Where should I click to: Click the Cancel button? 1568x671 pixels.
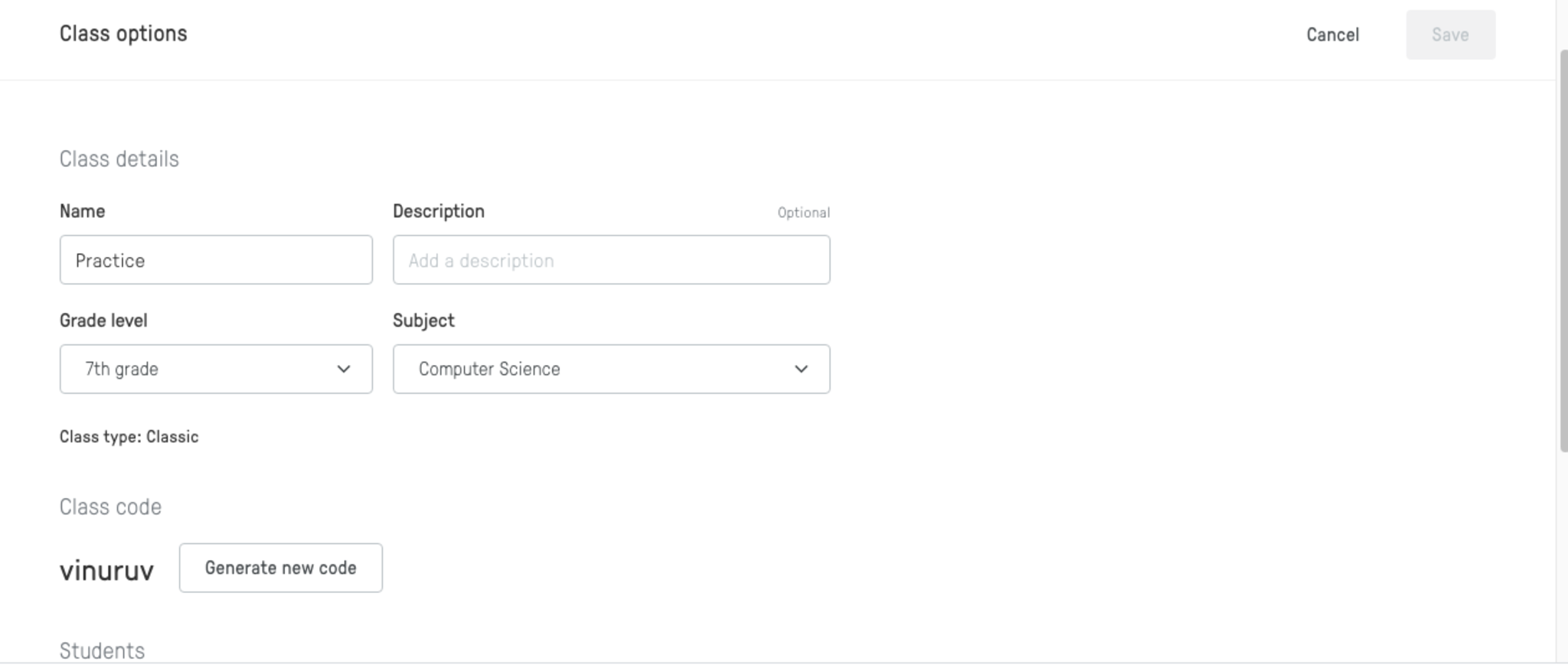pos(1332,35)
